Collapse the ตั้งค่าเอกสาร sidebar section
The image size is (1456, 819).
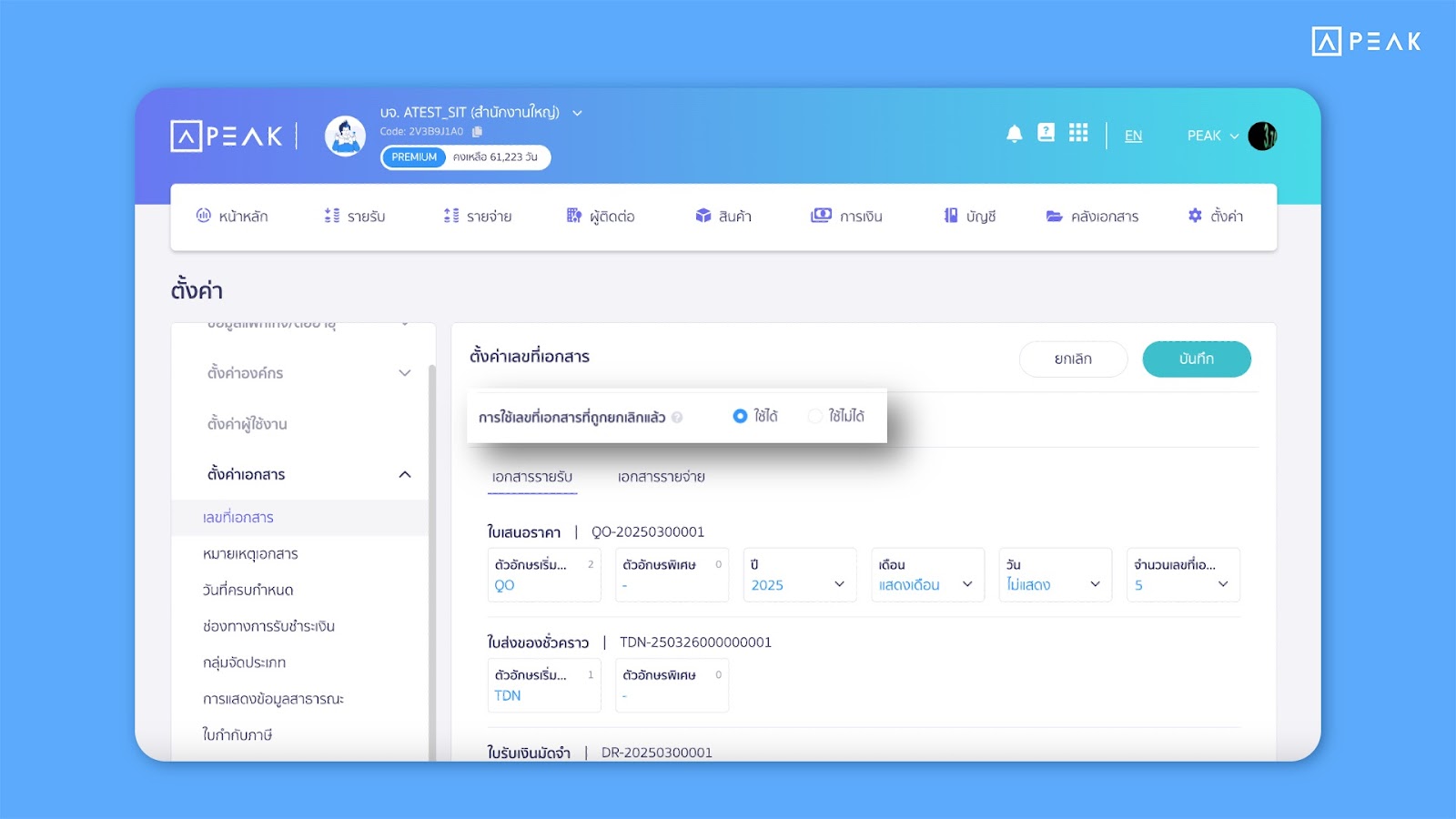(x=405, y=474)
